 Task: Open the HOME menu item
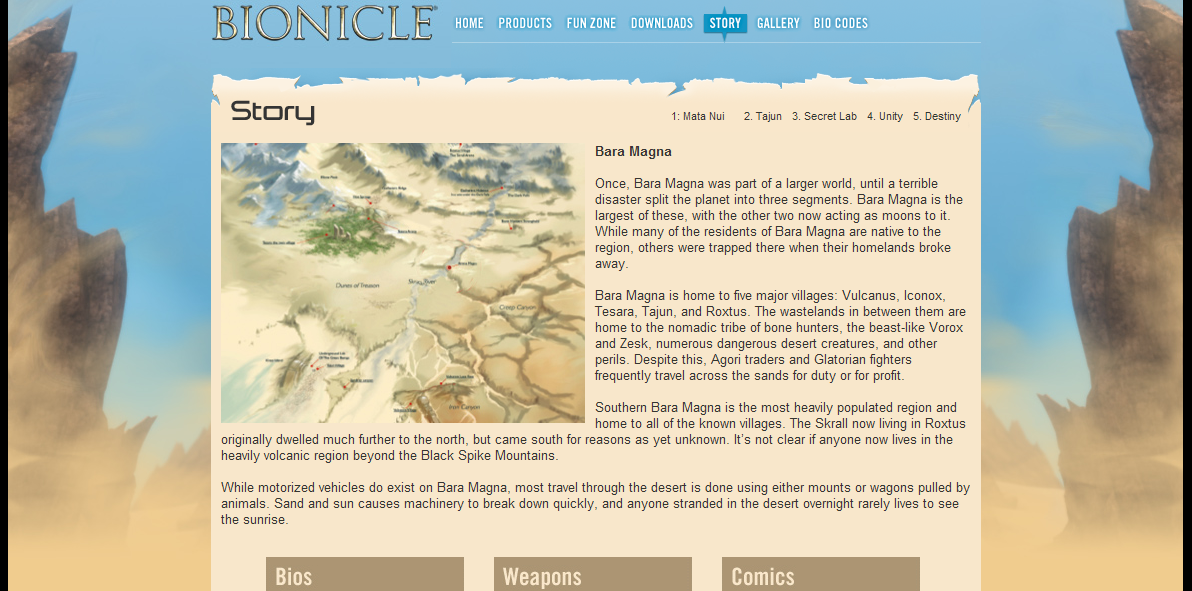coord(469,24)
